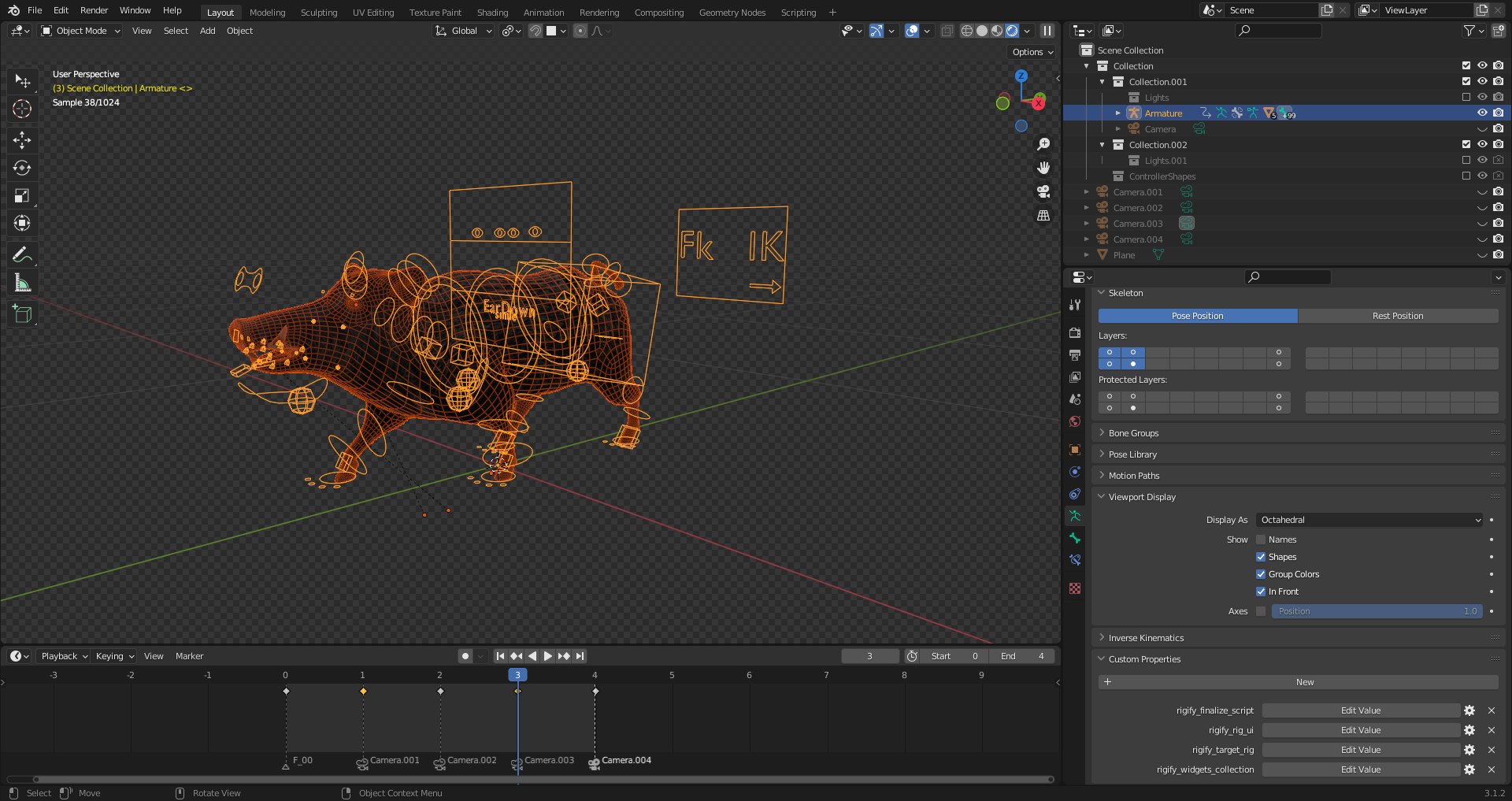
Task: Open the Render properties tab
Action: point(1075,333)
